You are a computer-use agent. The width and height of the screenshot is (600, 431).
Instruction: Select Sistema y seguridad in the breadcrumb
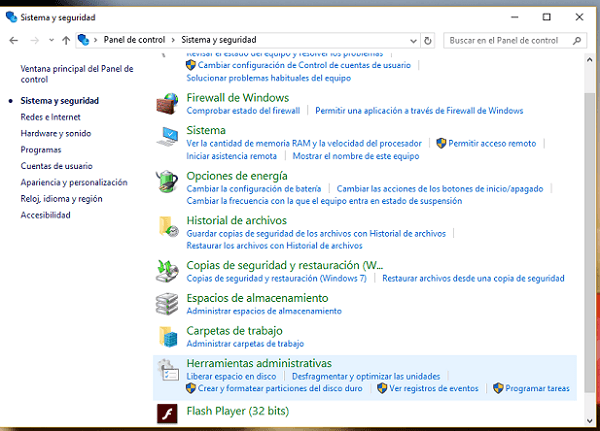click(219, 40)
